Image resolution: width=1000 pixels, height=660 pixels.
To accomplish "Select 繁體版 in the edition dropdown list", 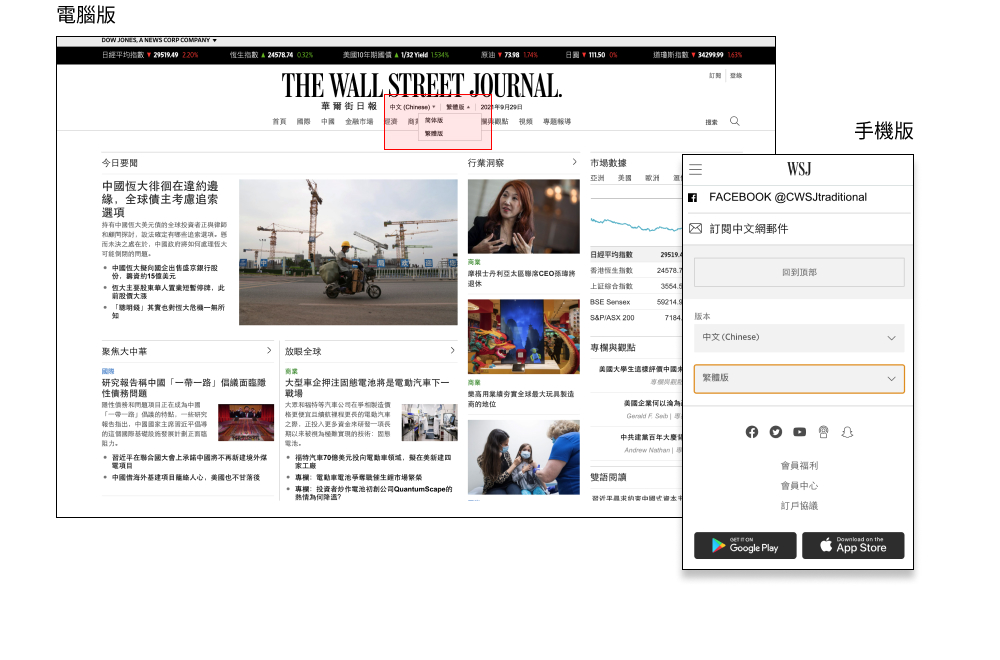I will click(x=434, y=134).
